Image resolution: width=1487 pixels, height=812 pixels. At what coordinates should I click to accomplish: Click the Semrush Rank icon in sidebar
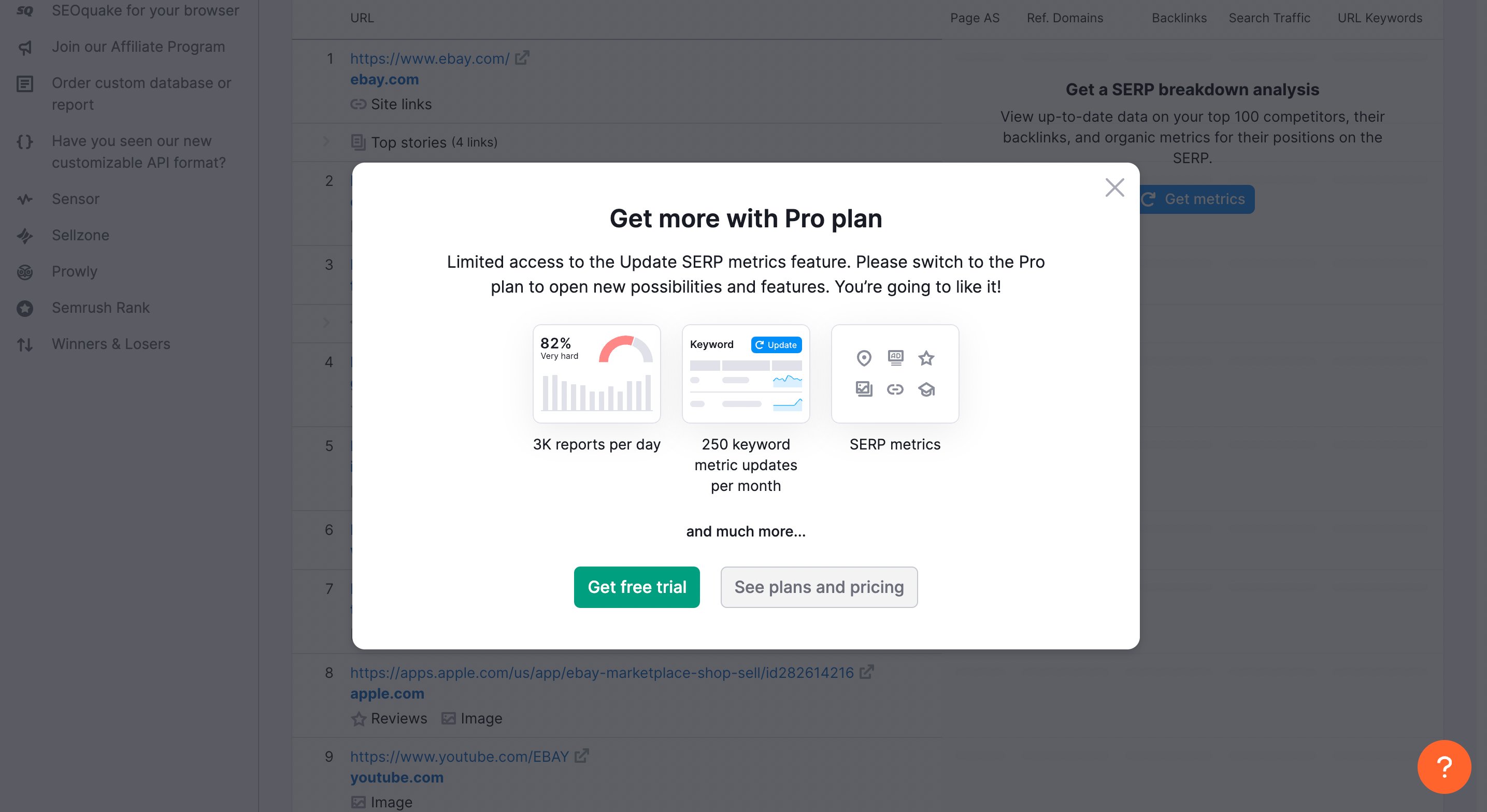[26, 307]
